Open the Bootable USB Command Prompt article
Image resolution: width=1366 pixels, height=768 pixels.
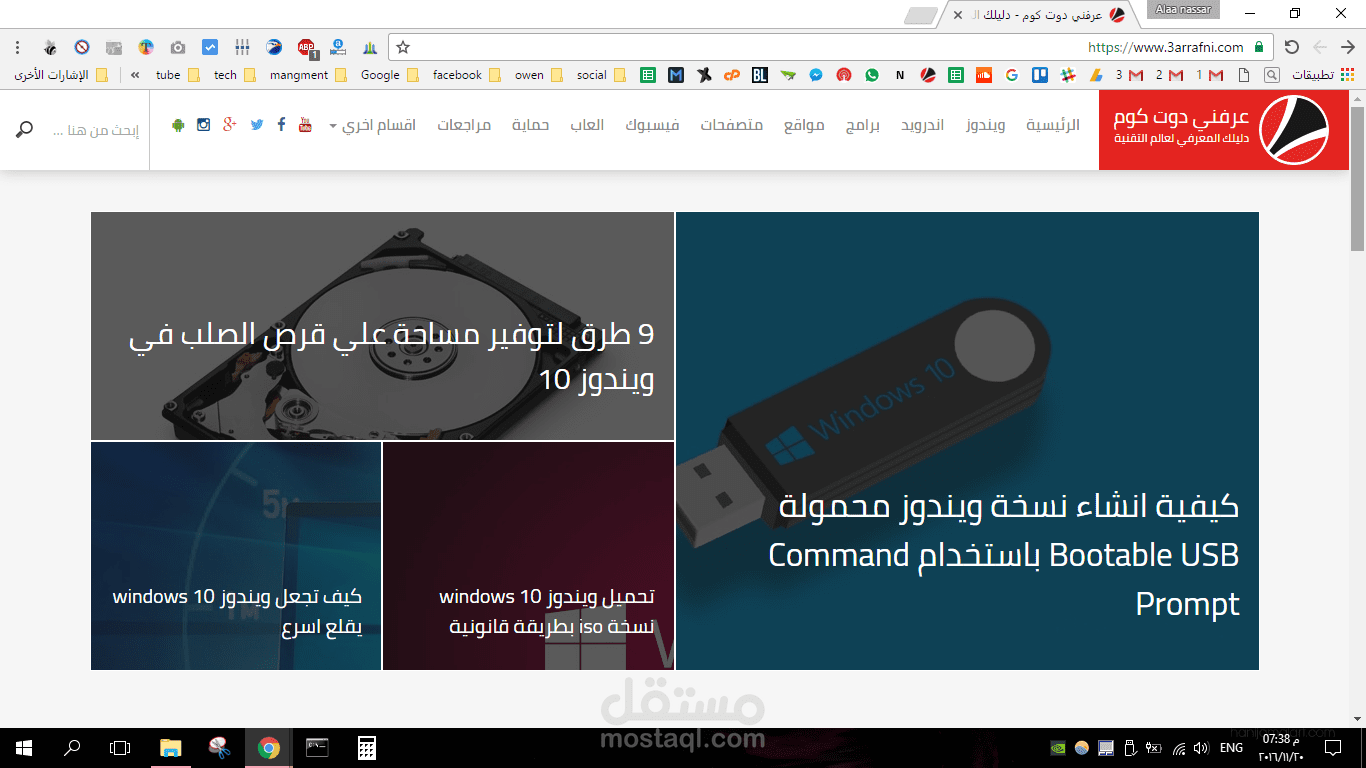(967, 441)
